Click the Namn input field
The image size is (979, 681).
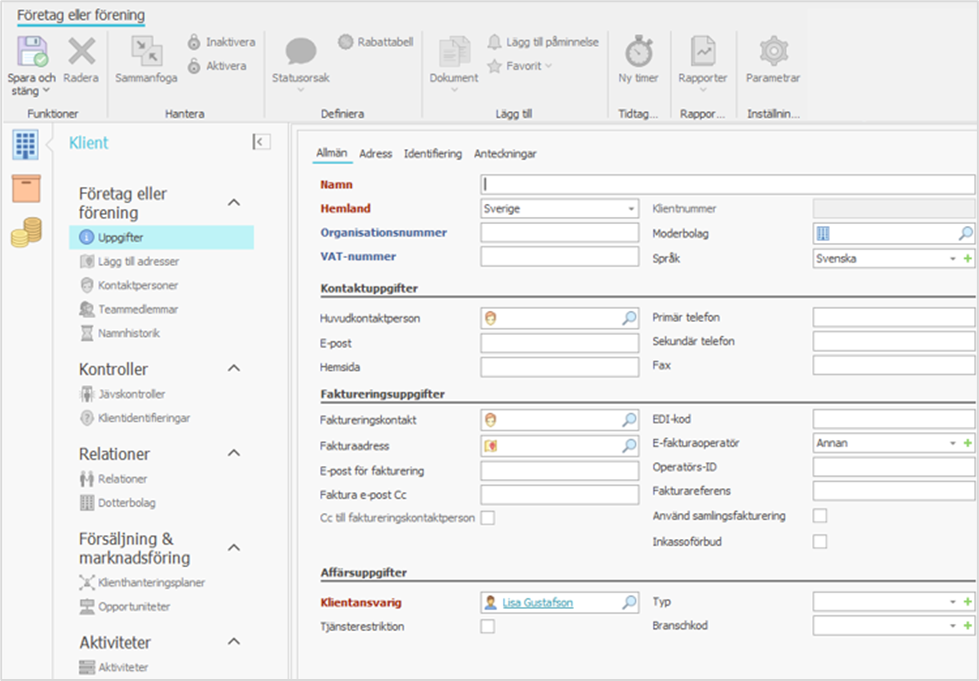point(727,185)
